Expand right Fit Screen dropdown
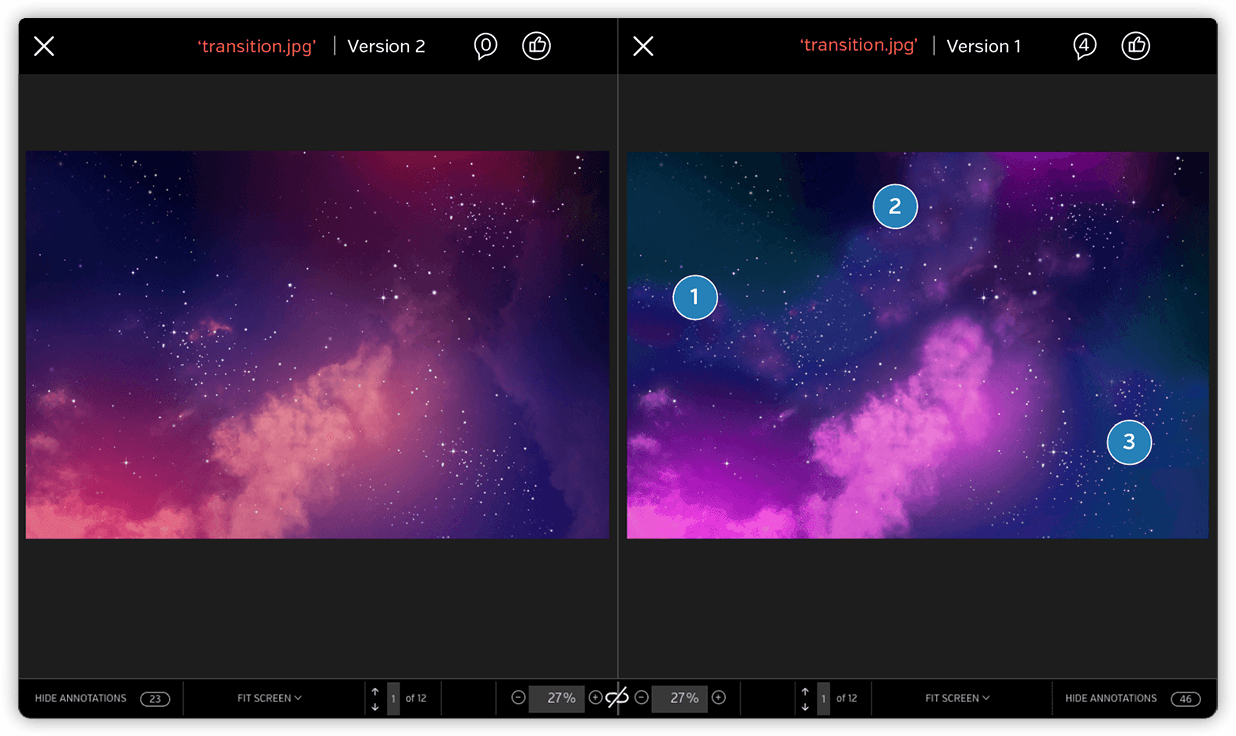Viewport: 1236px width, 736px height. (957, 698)
